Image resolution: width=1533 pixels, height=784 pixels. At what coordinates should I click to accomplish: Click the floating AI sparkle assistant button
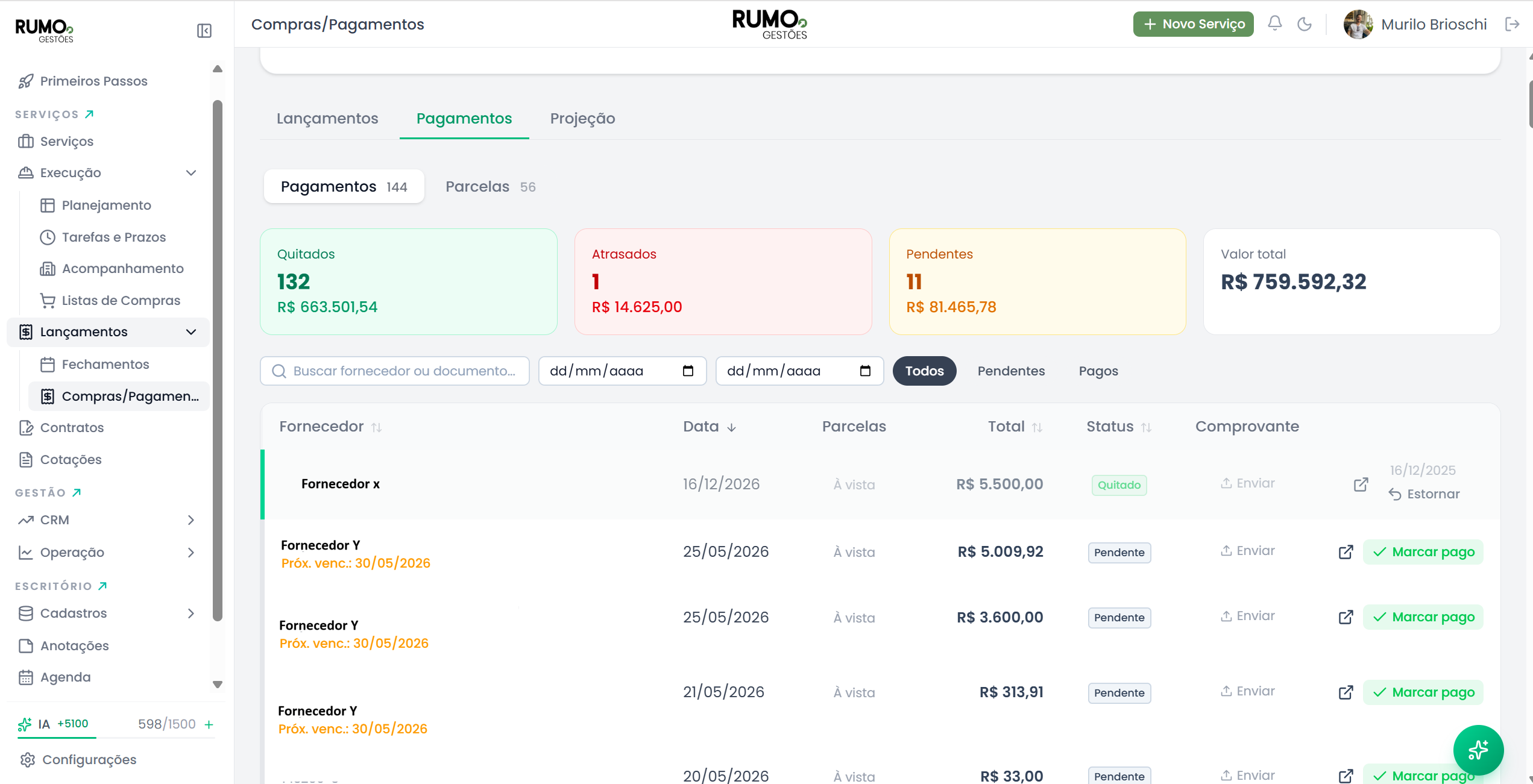click(1478, 750)
